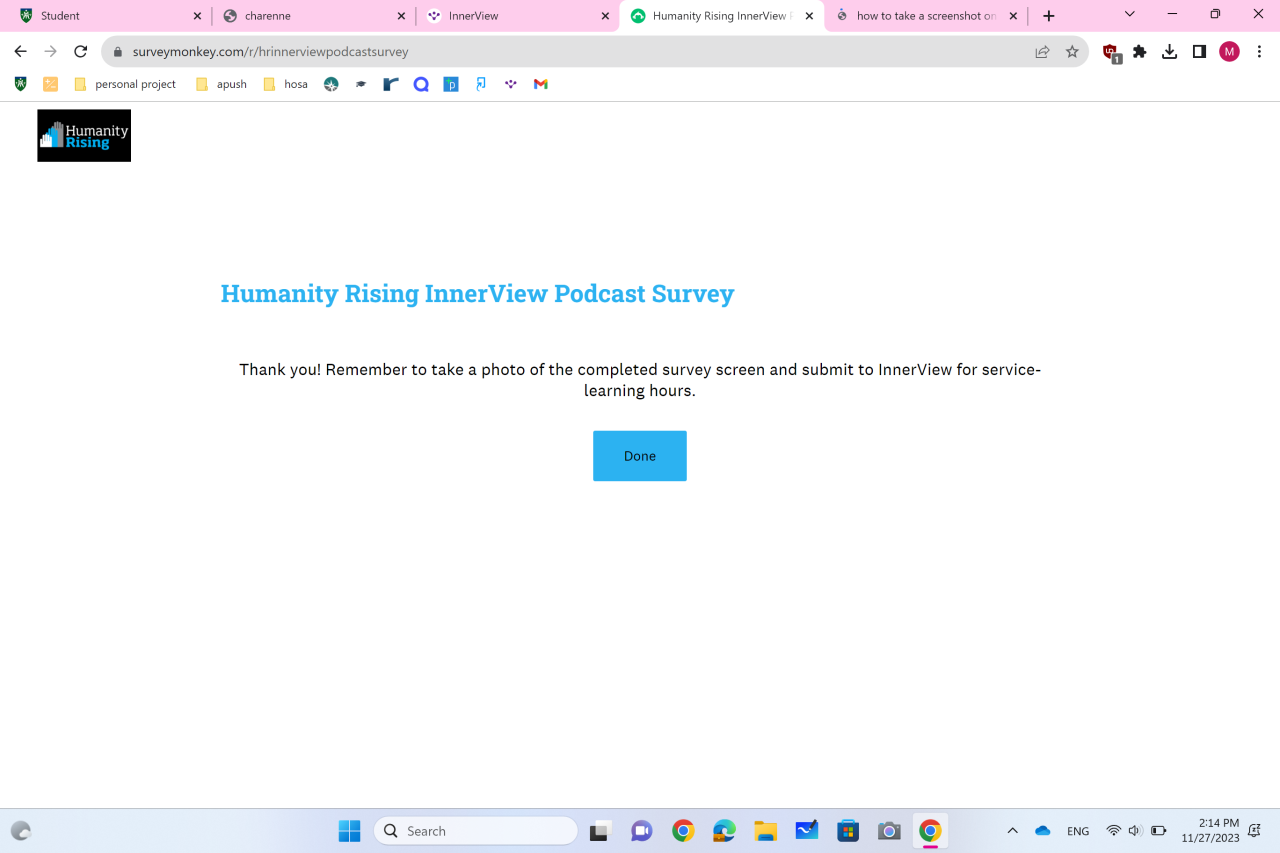Open the dark blue 'r' bookmark
This screenshot has width=1280, height=853.
click(391, 84)
